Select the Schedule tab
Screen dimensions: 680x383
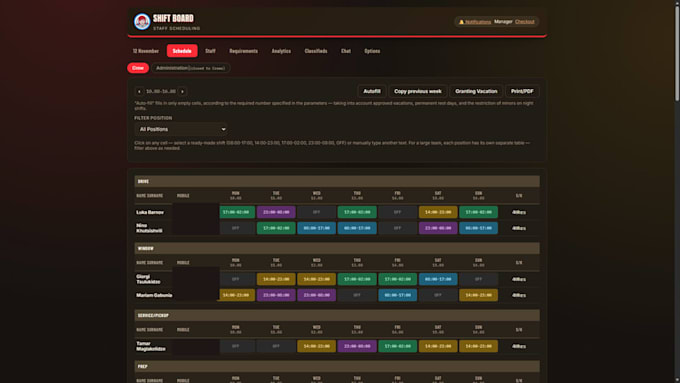point(182,51)
